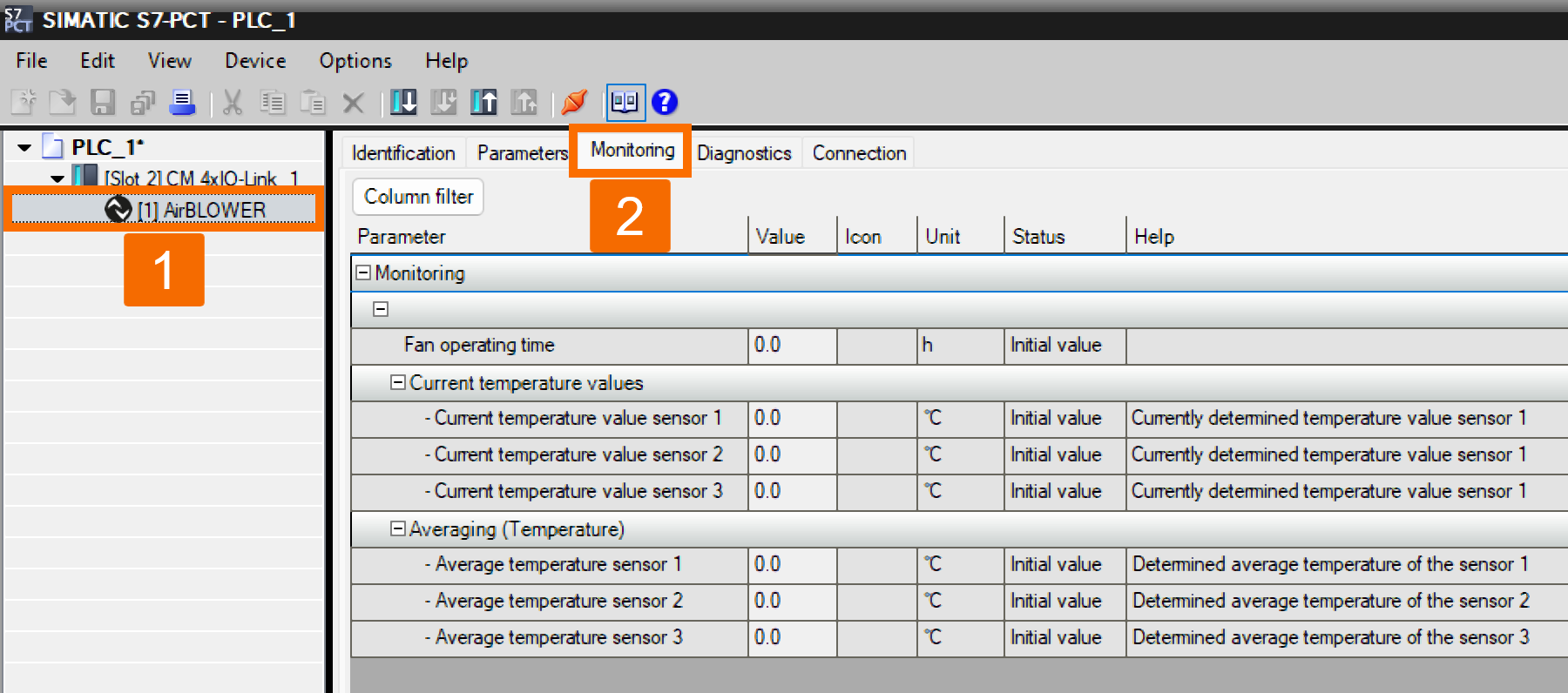
Task: Select PLC_1 label in project tree
Action: [108, 147]
